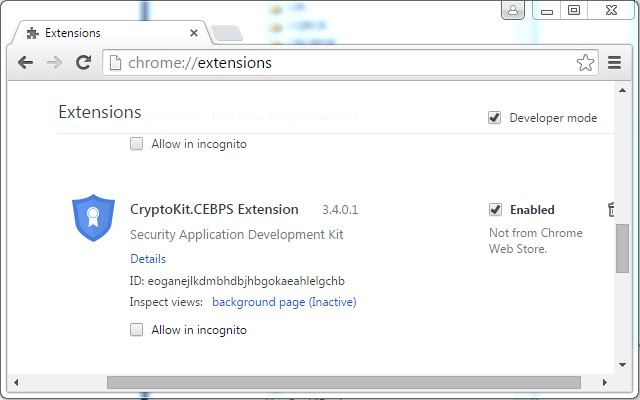Inspect the background page (Inactive) link
This screenshot has width=640, height=400.
(x=284, y=302)
